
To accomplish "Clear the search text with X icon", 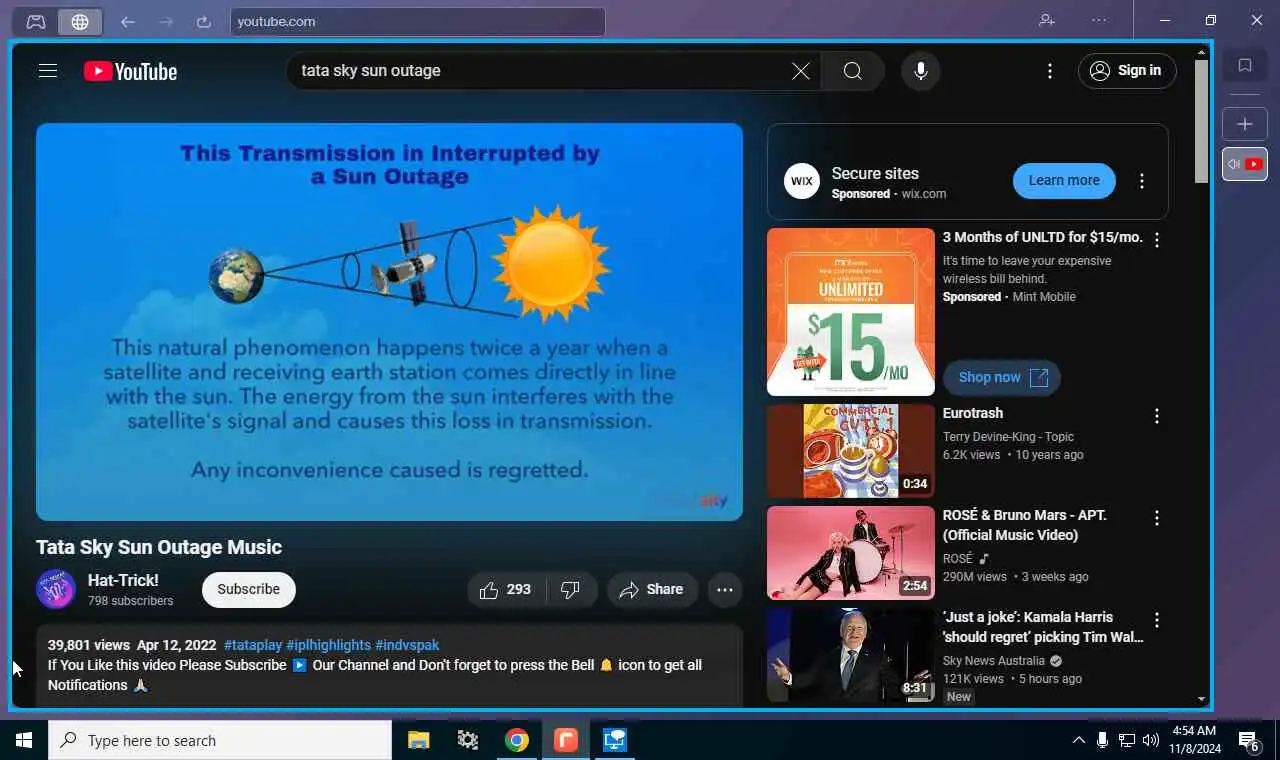I will [x=801, y=71].
